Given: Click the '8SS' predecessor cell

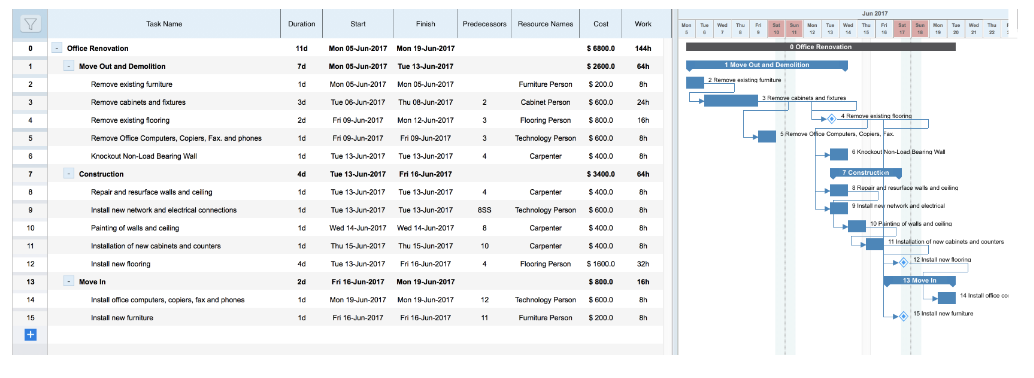Looking at the screenshot, I should [x=484, y=210].
